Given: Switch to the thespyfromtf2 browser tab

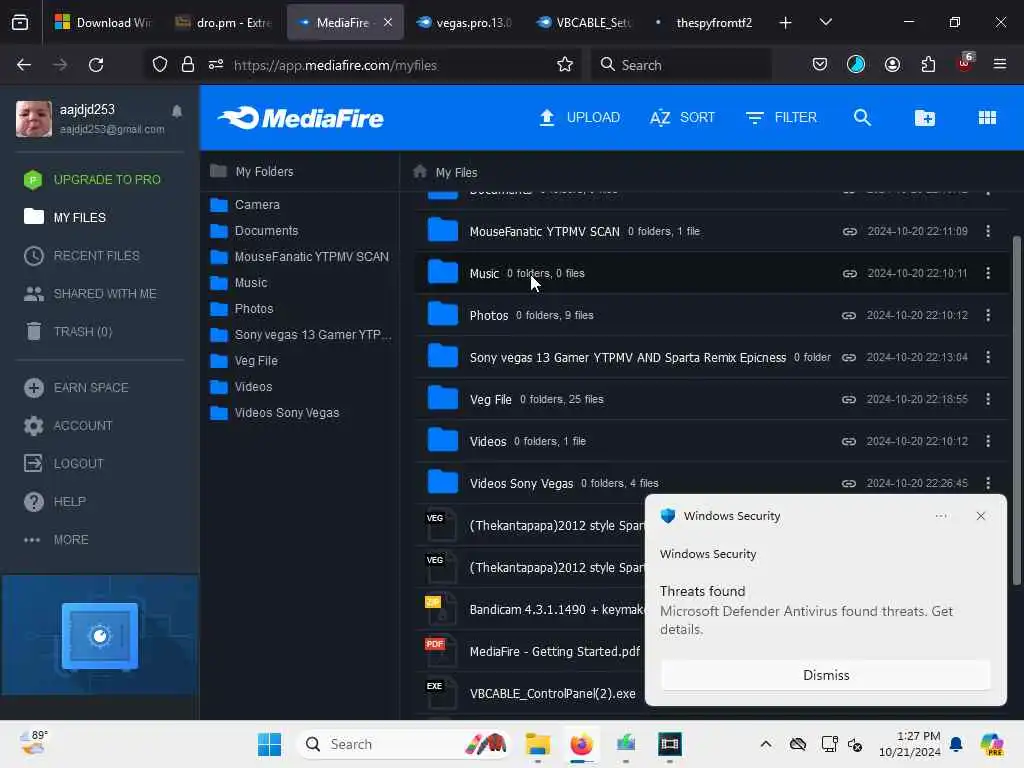Looking at the screenshot, I should tap(703, 22).
